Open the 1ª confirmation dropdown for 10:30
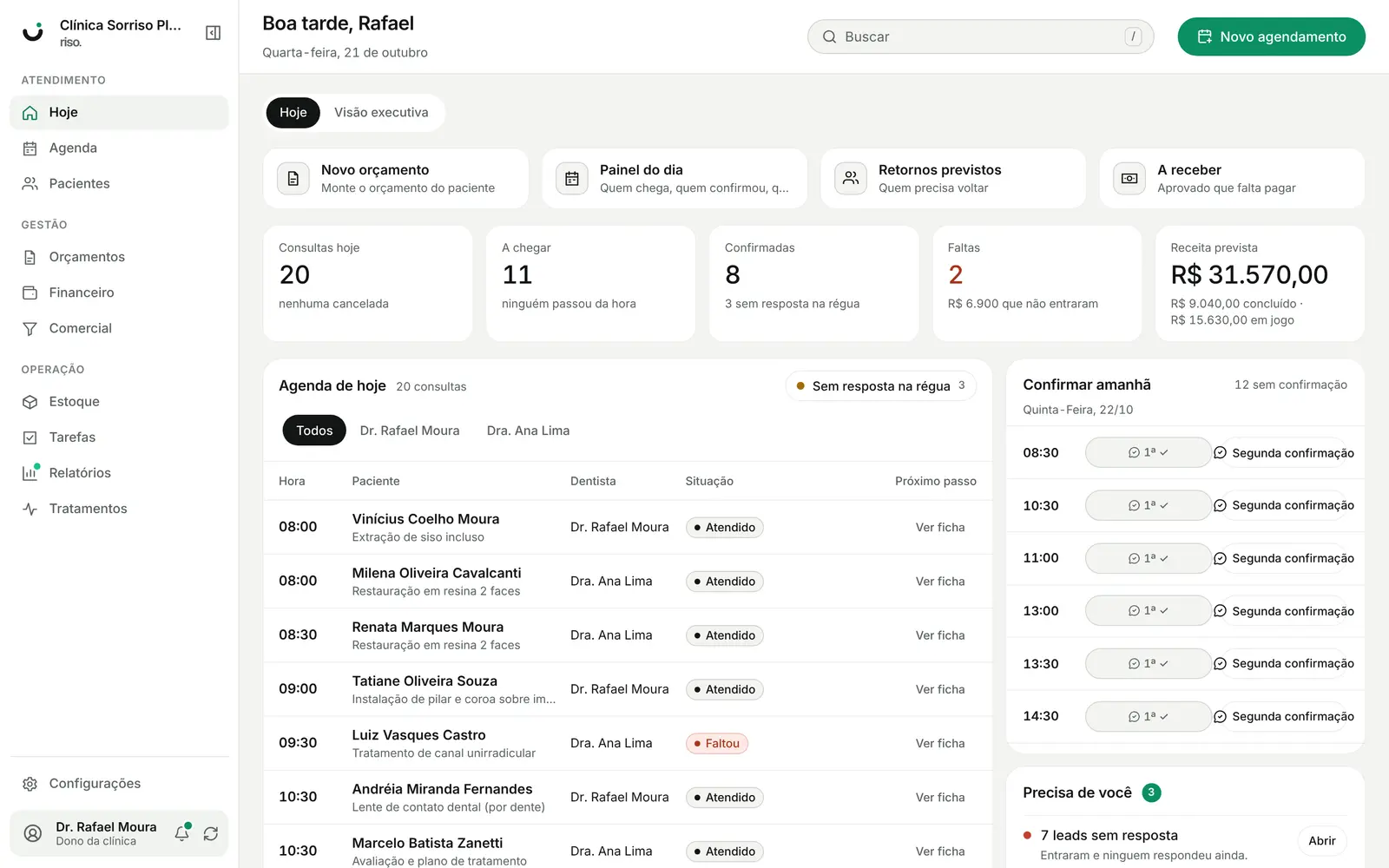This screenshot has height=868, width=1389. click(x=1148, y=505)
